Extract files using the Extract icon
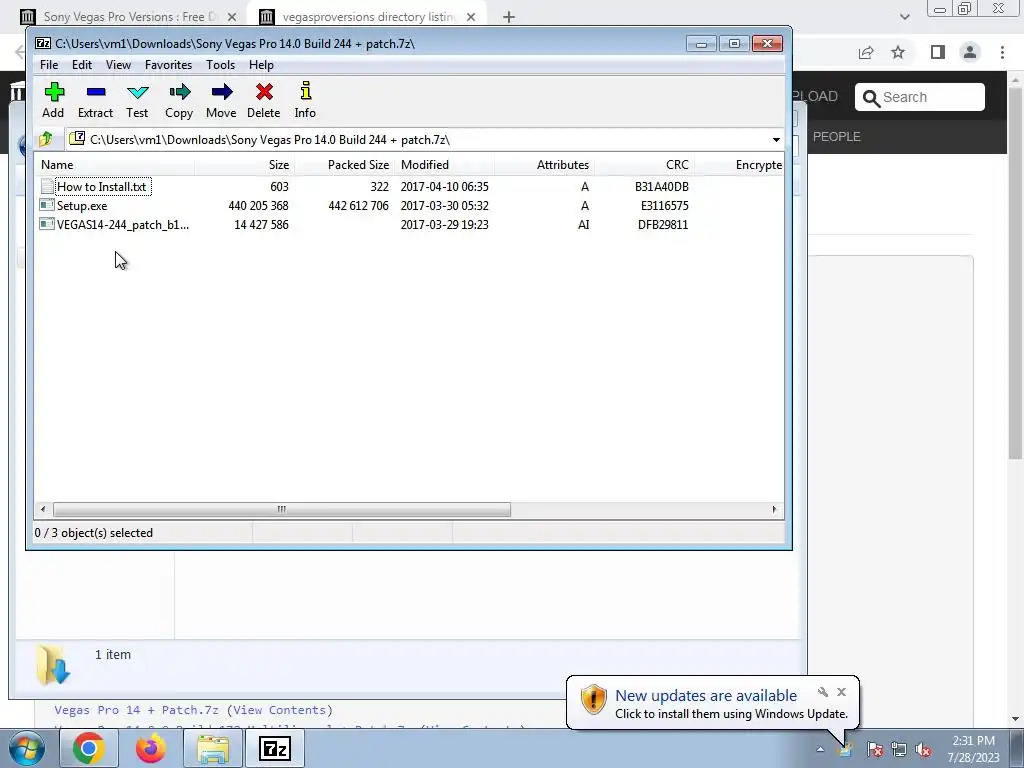The image size is (1024, 768). pos(95,100)
